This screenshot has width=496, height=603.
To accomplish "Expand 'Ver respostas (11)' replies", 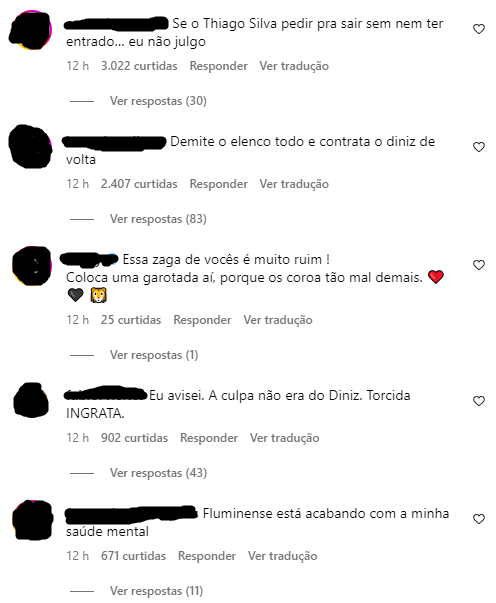I will (156, 591).
